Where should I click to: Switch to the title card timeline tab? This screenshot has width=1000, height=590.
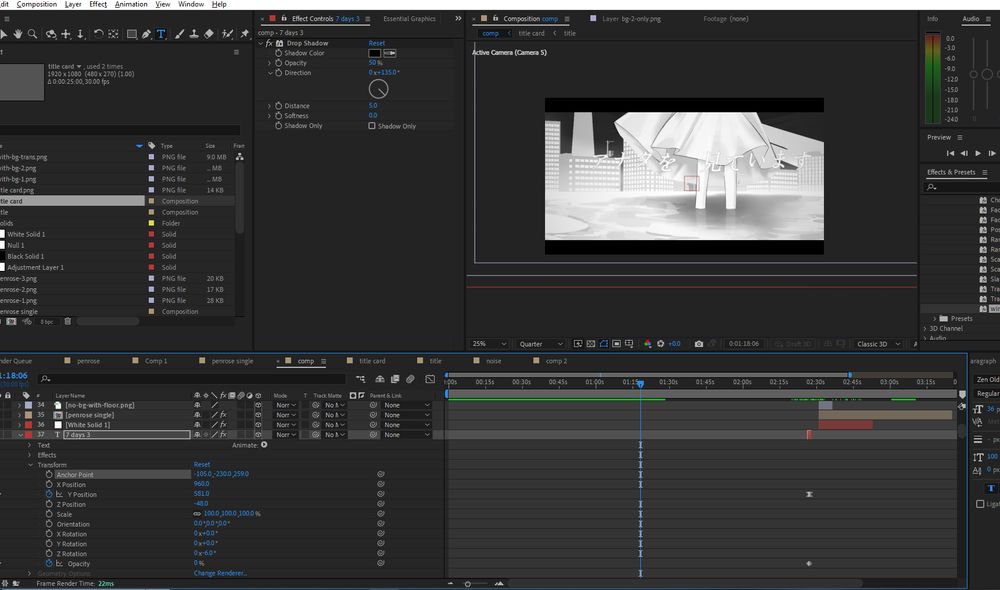[372, 361]
